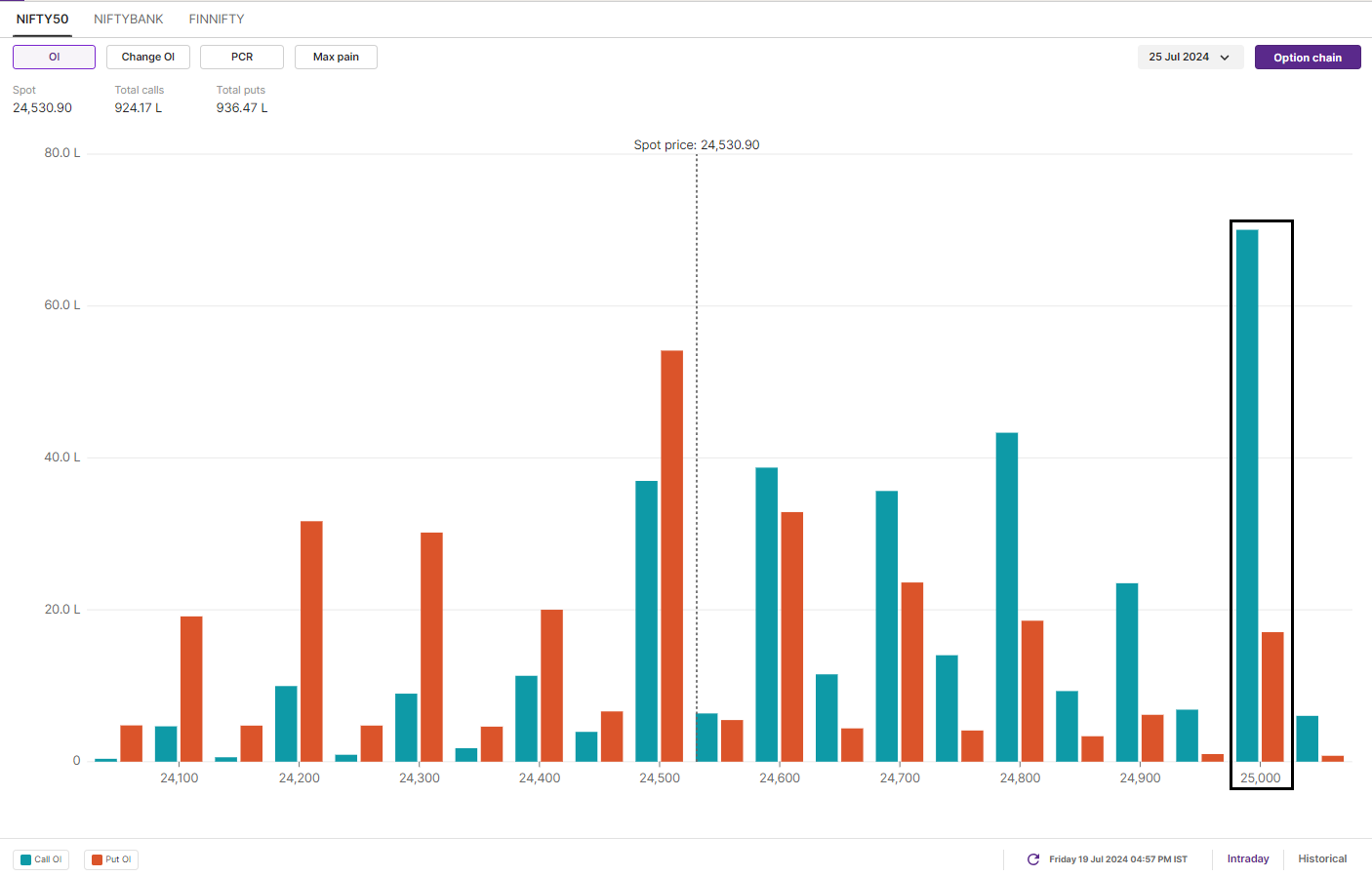Click the Friday 19 Jul 2024 timestamp
The width and height of the screenshot is (1372, 877).
(x=1118, y=859)
